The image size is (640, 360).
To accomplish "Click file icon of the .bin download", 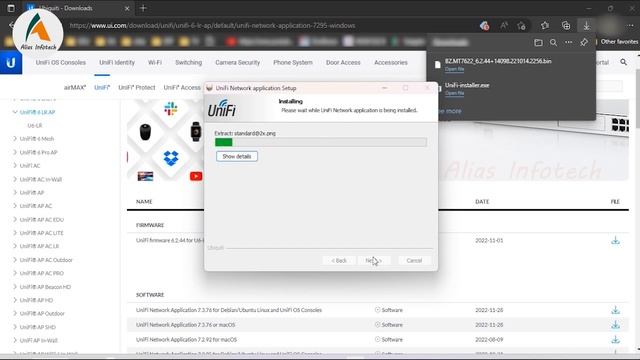I will click(x=438, y=64).
